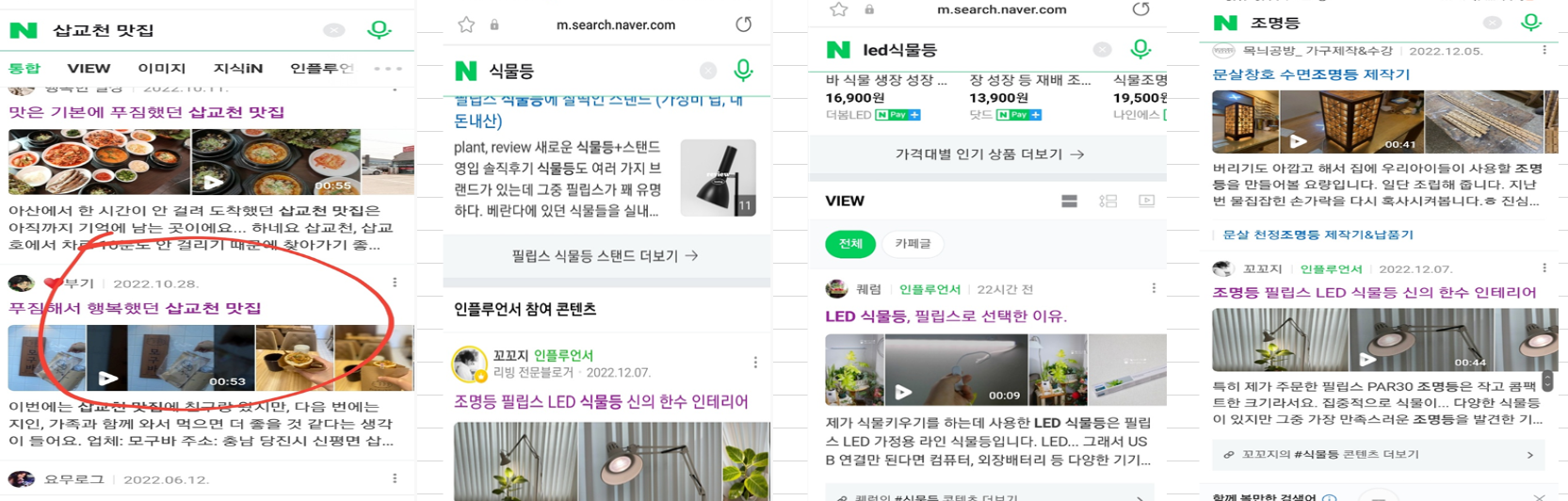Tap the bookmark star next to m.search.naver.com in 식물등 panel
Viewport: 1568px width, 501px height.
coord(466,24)
